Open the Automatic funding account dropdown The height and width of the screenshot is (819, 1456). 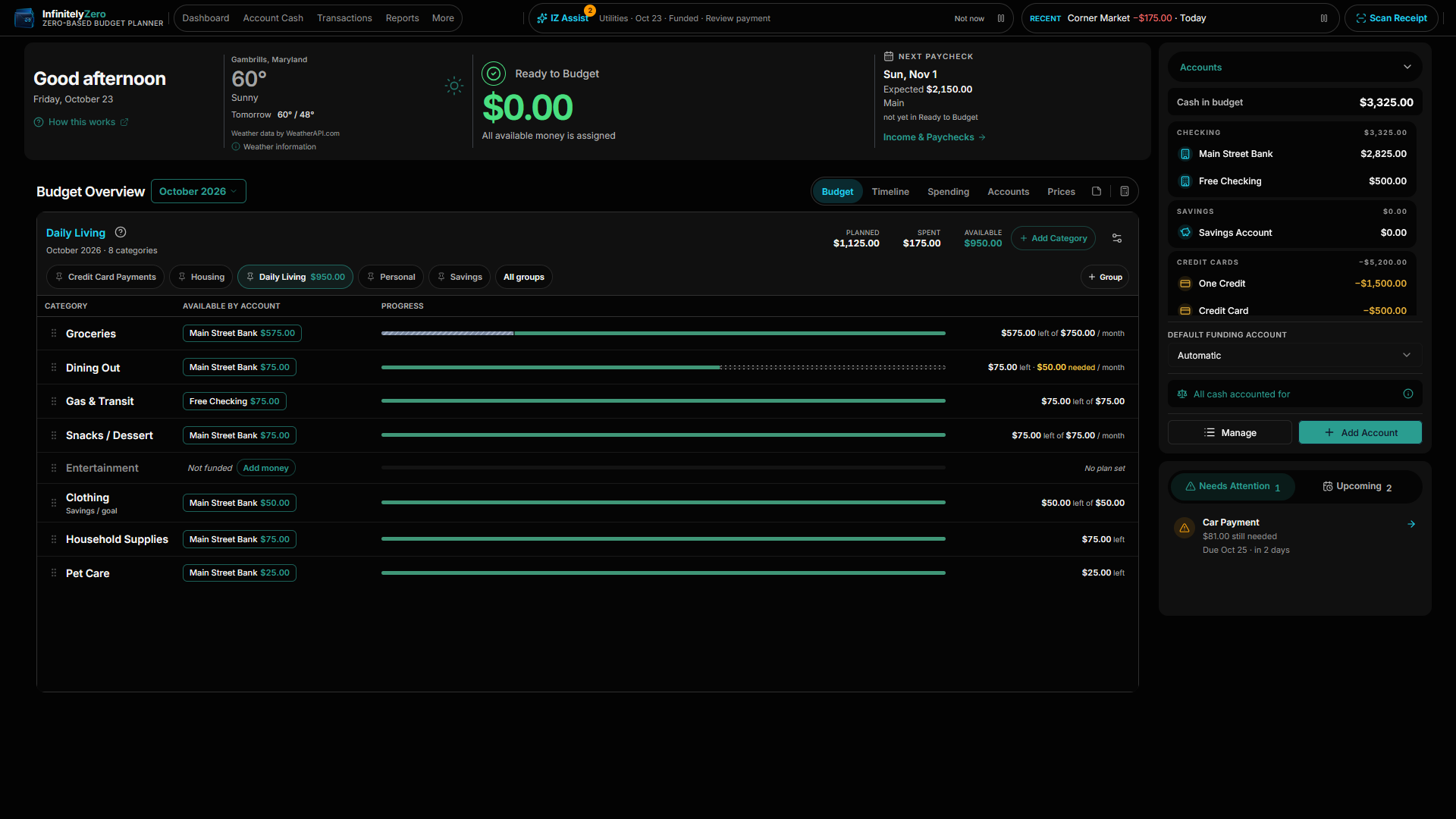(x=1294, y=355)
